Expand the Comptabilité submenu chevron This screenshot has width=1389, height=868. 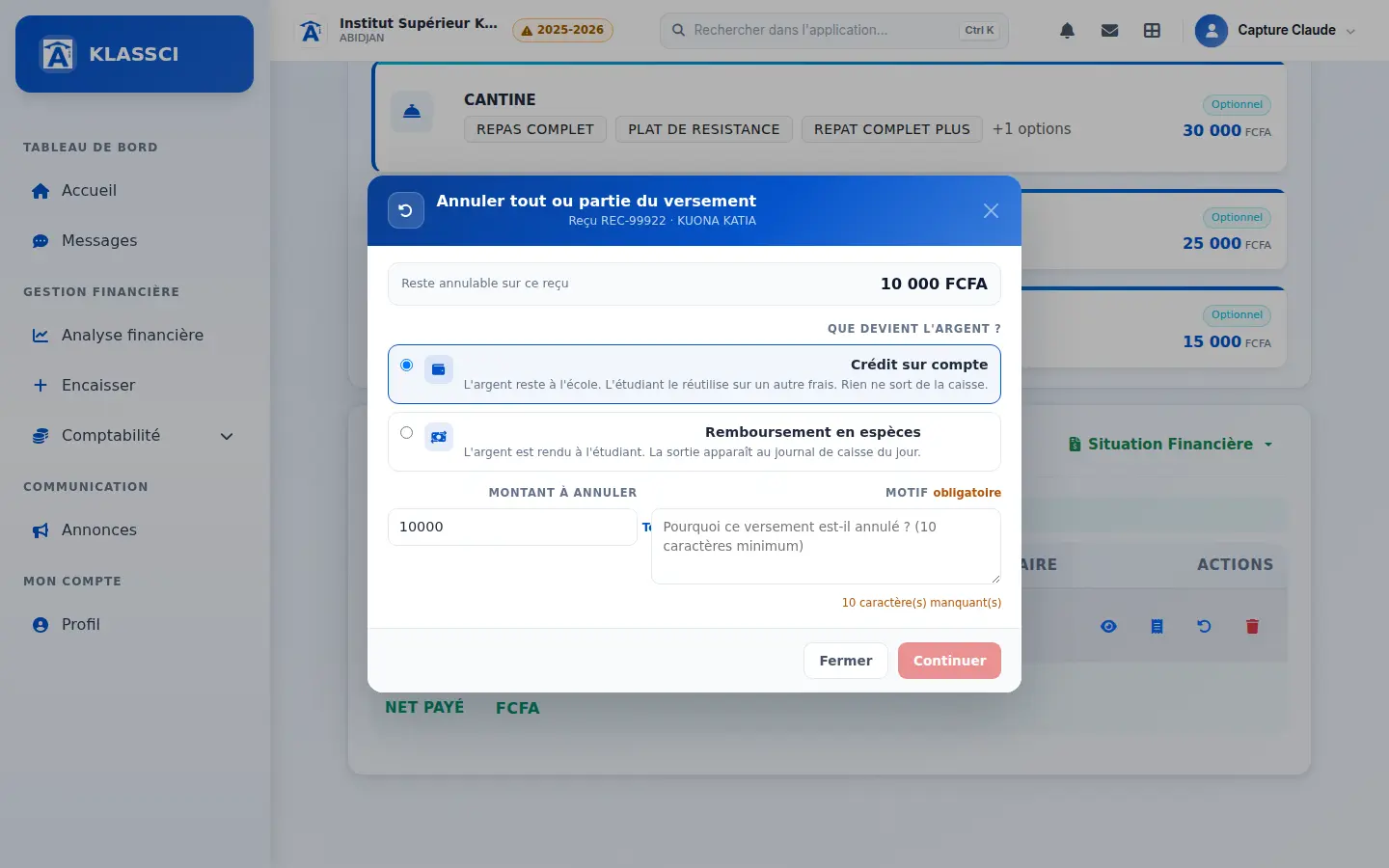tap(227, 436)
